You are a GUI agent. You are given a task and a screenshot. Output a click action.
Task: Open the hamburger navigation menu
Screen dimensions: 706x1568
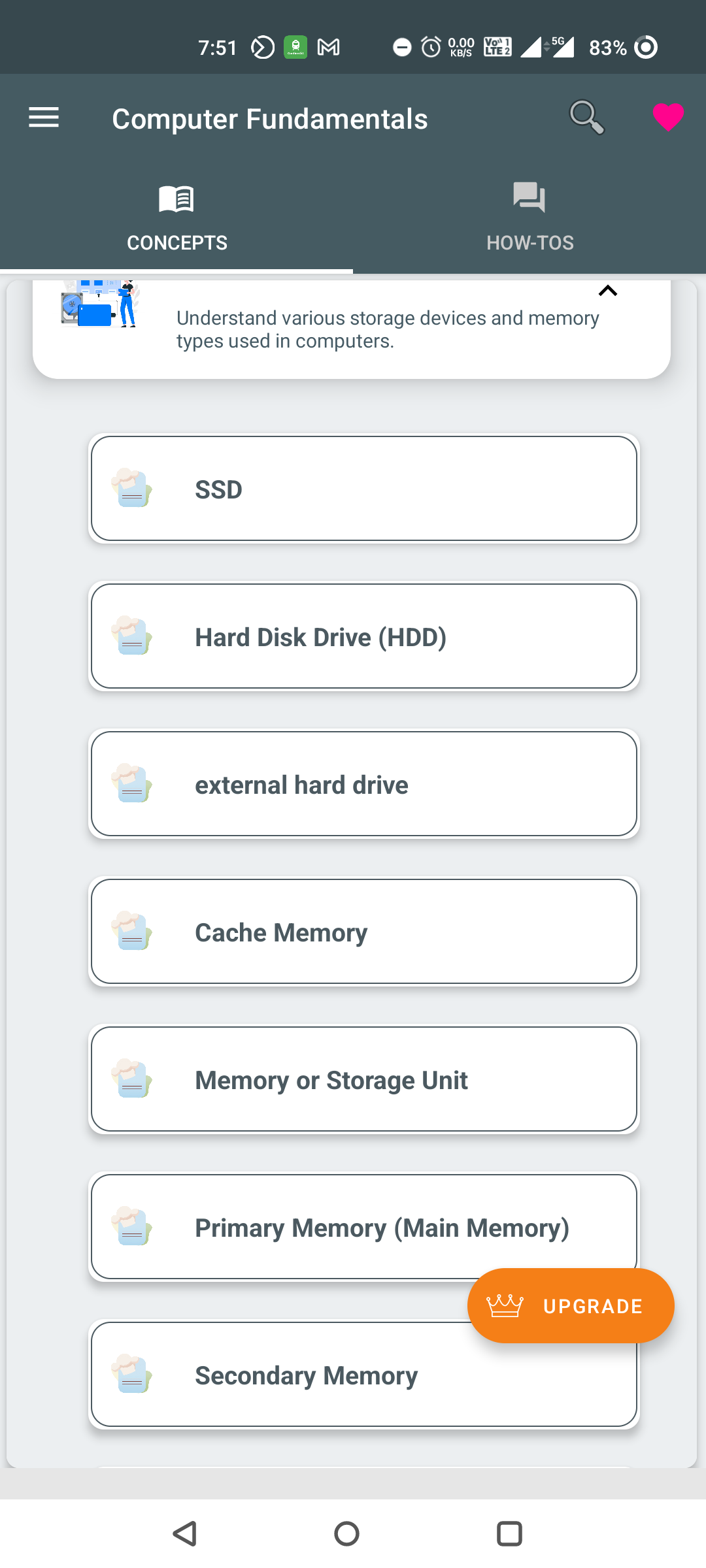[x=44, y=118]
